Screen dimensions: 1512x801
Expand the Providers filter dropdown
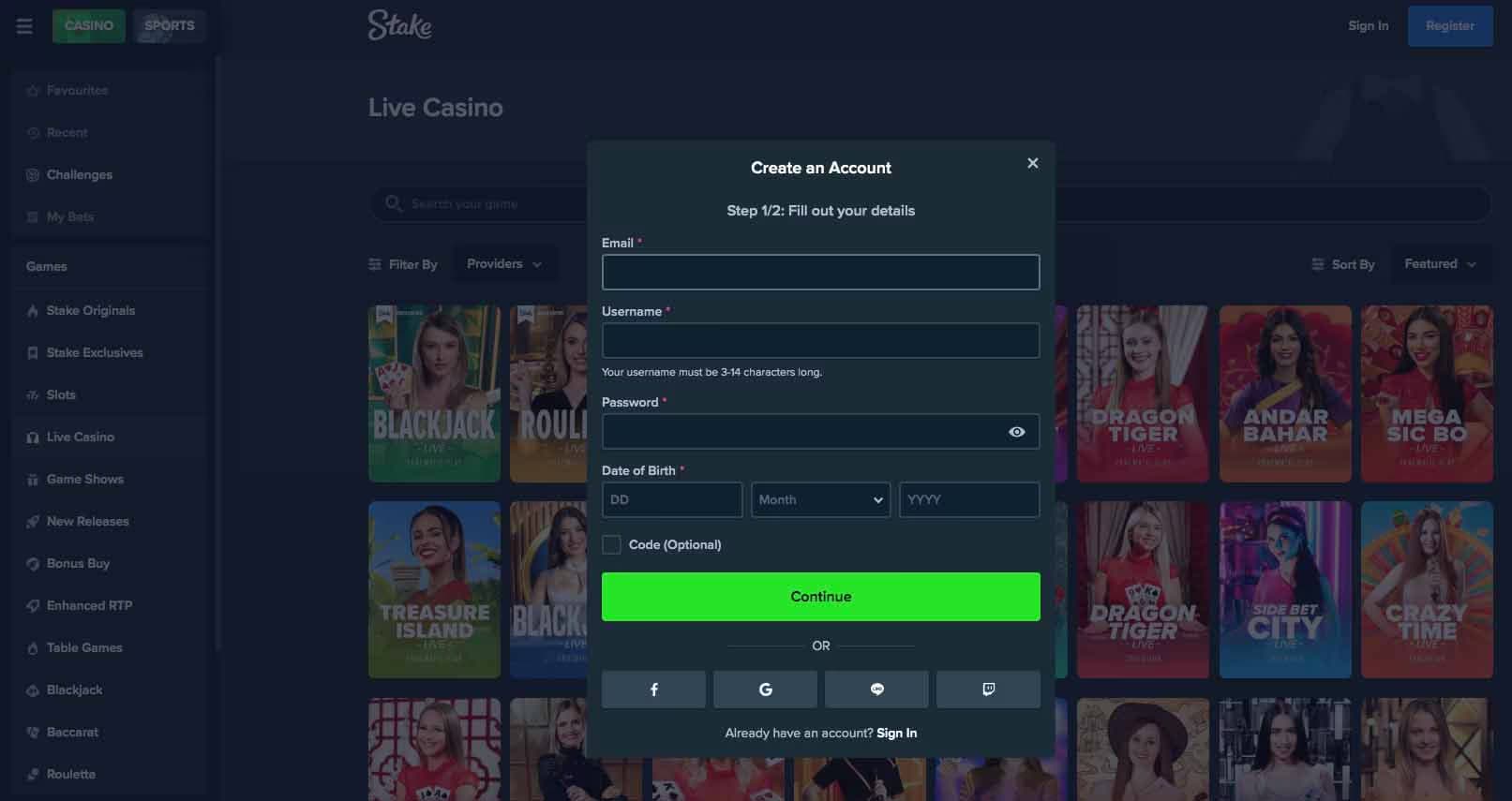504,264
